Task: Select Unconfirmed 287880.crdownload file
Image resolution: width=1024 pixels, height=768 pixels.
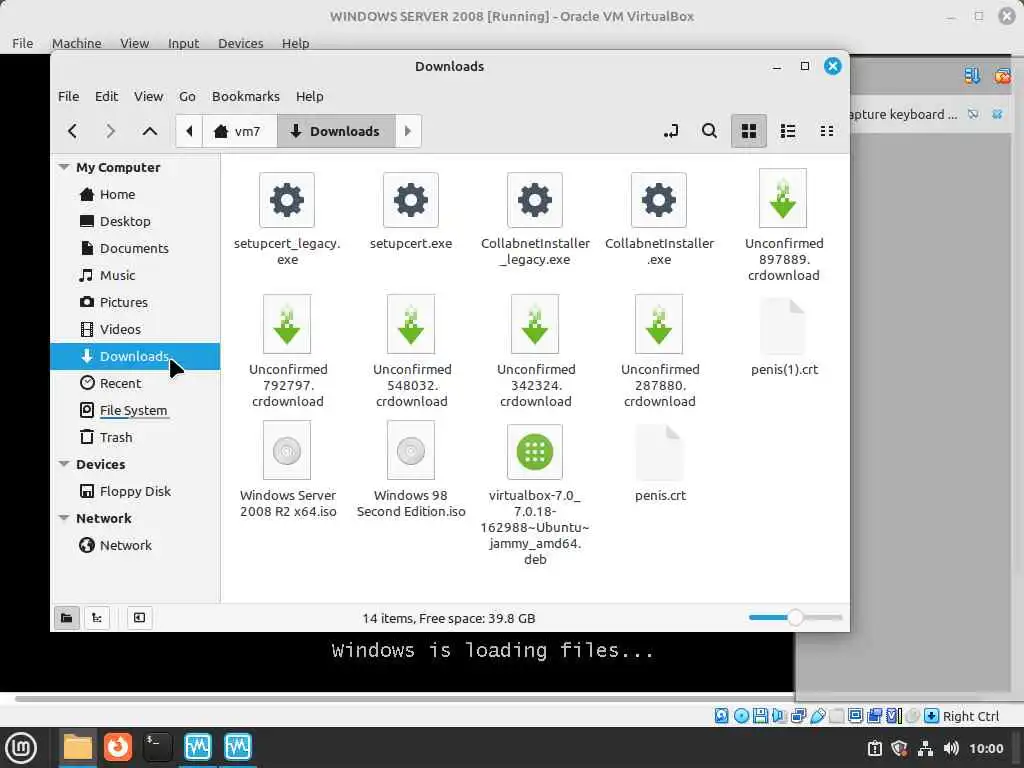Action: [660, 351]
